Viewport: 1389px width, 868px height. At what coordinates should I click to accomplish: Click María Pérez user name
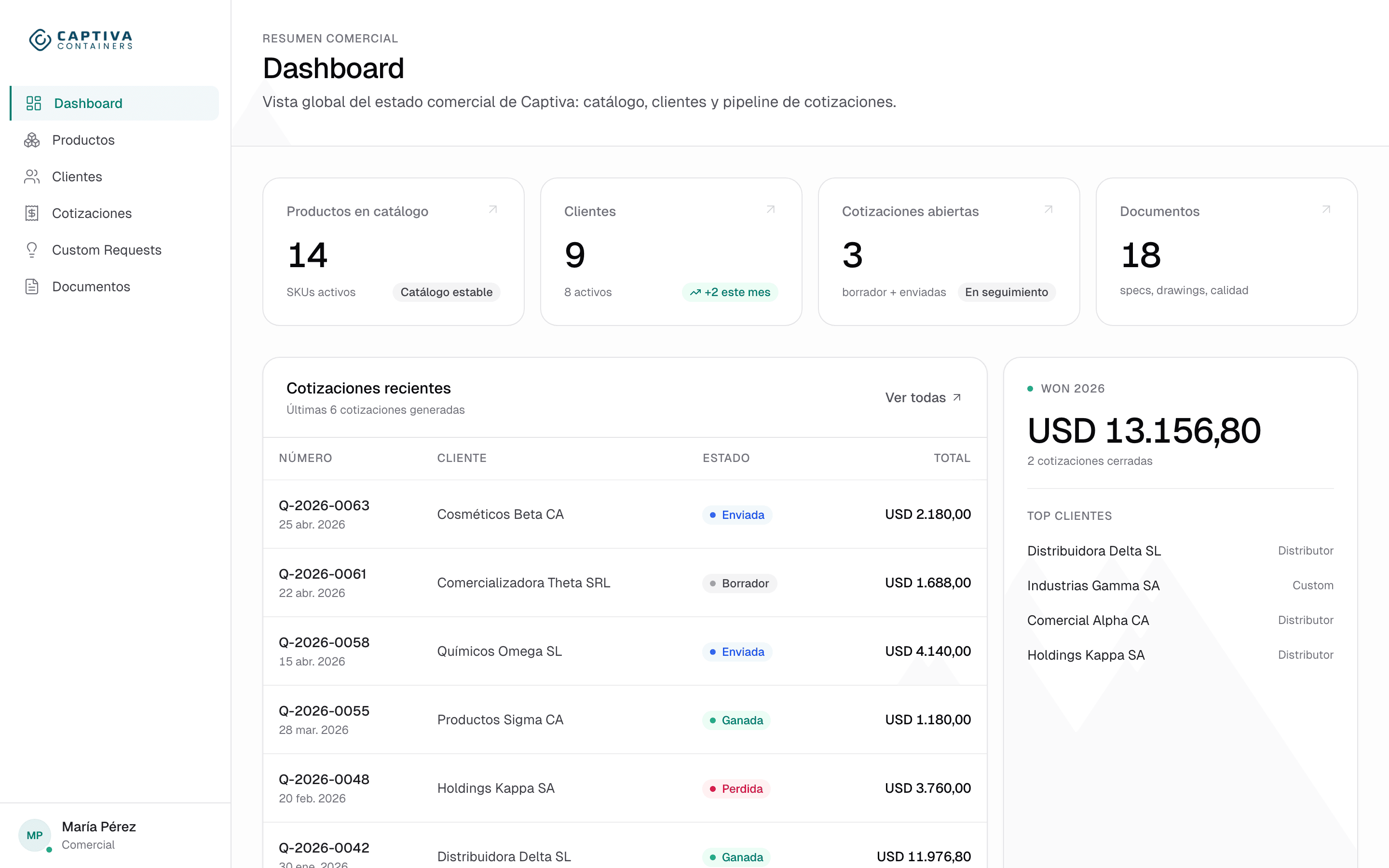point(99,827)
